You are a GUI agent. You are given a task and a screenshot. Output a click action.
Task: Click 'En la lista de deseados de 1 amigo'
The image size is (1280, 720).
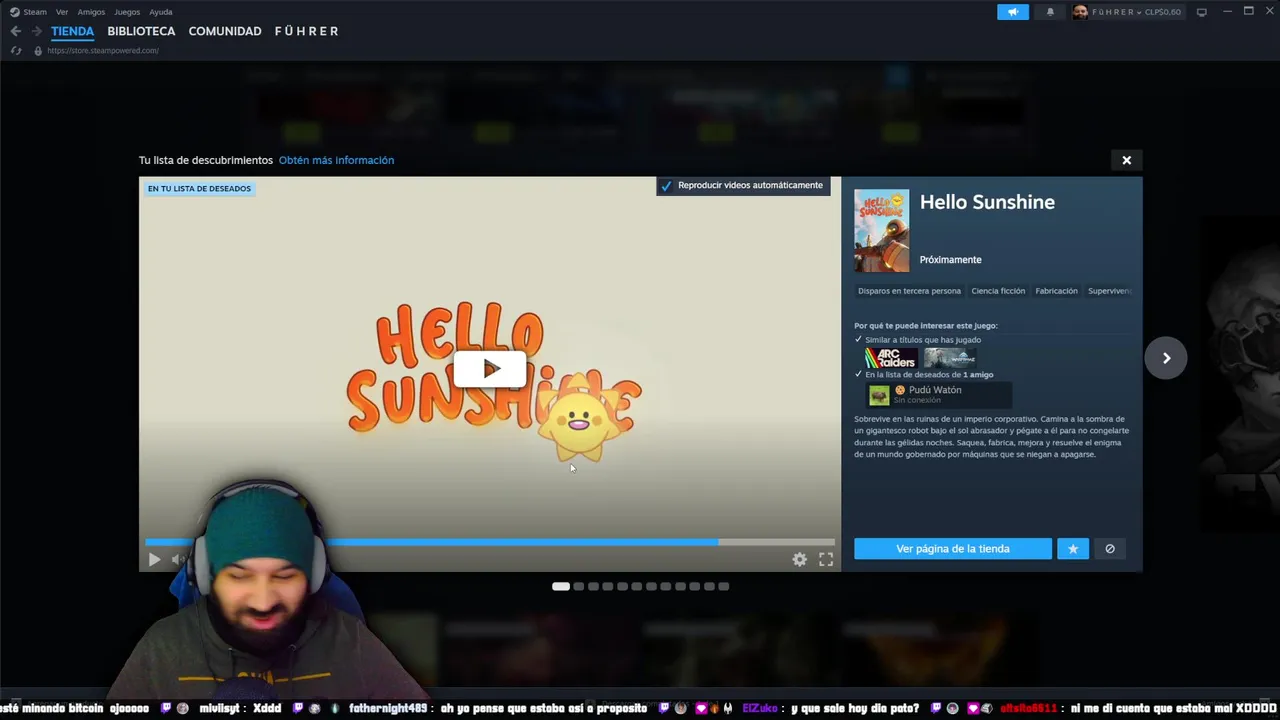929,375
